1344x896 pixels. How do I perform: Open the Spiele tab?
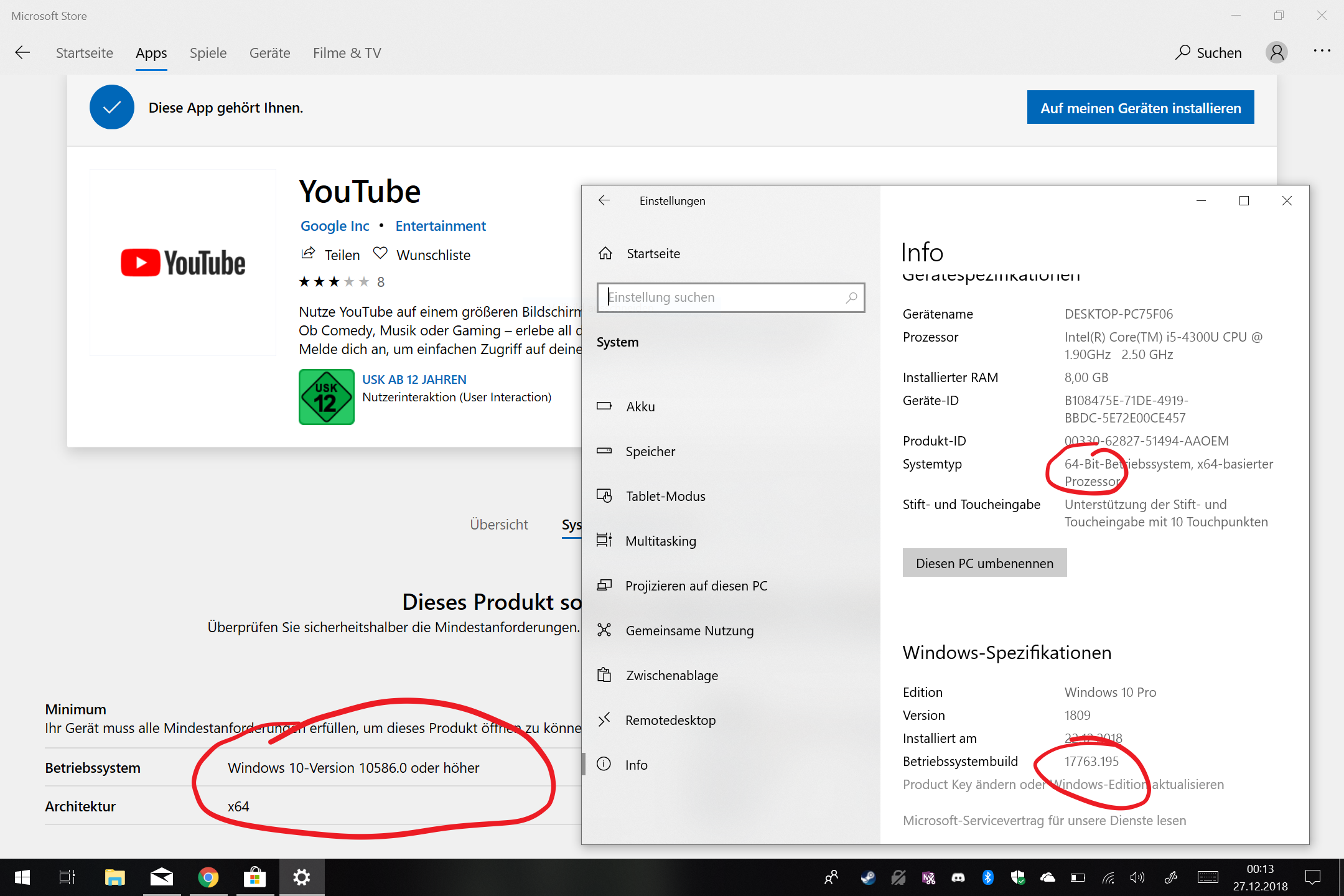coord(208,53)
